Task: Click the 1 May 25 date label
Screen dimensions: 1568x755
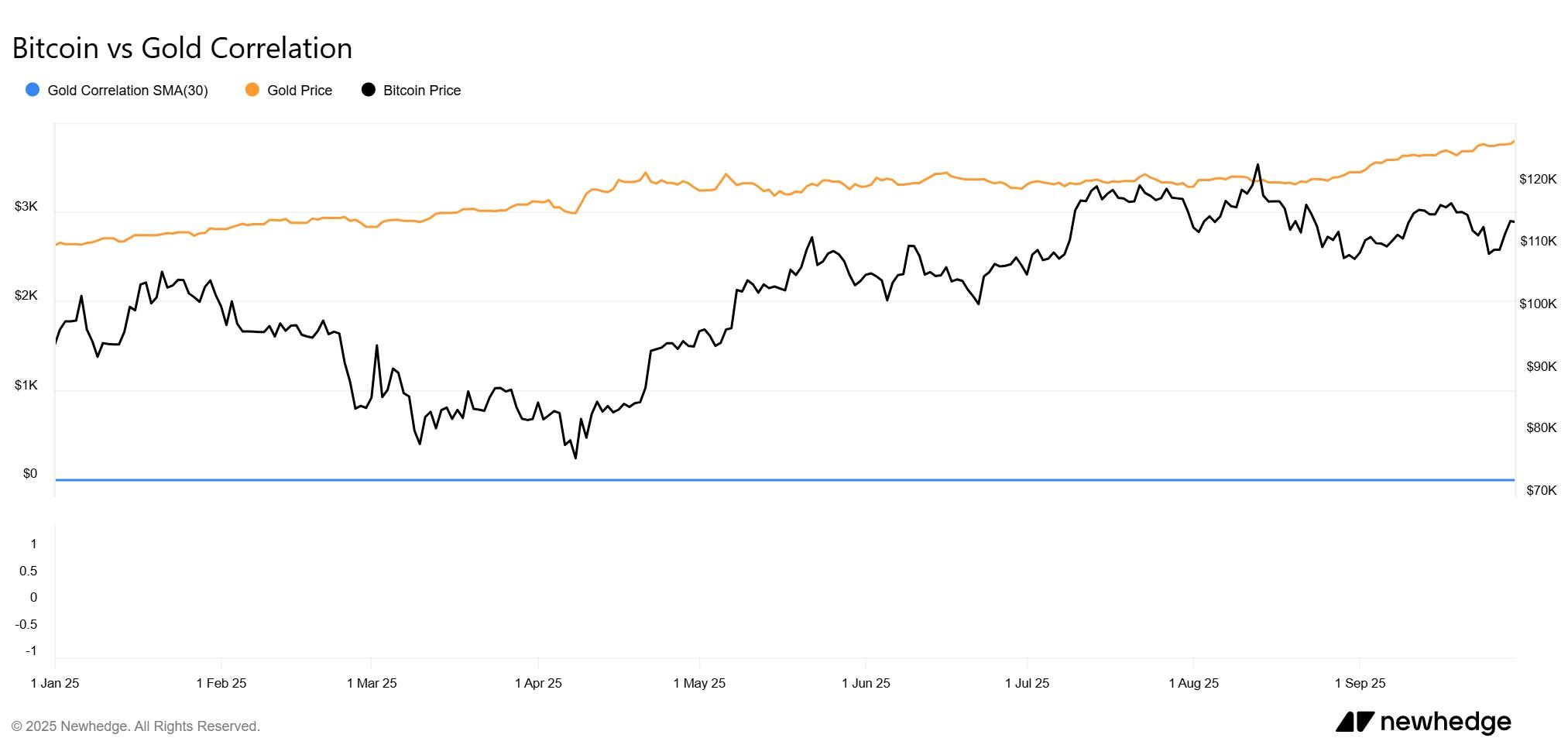Action: click(699, 683)
